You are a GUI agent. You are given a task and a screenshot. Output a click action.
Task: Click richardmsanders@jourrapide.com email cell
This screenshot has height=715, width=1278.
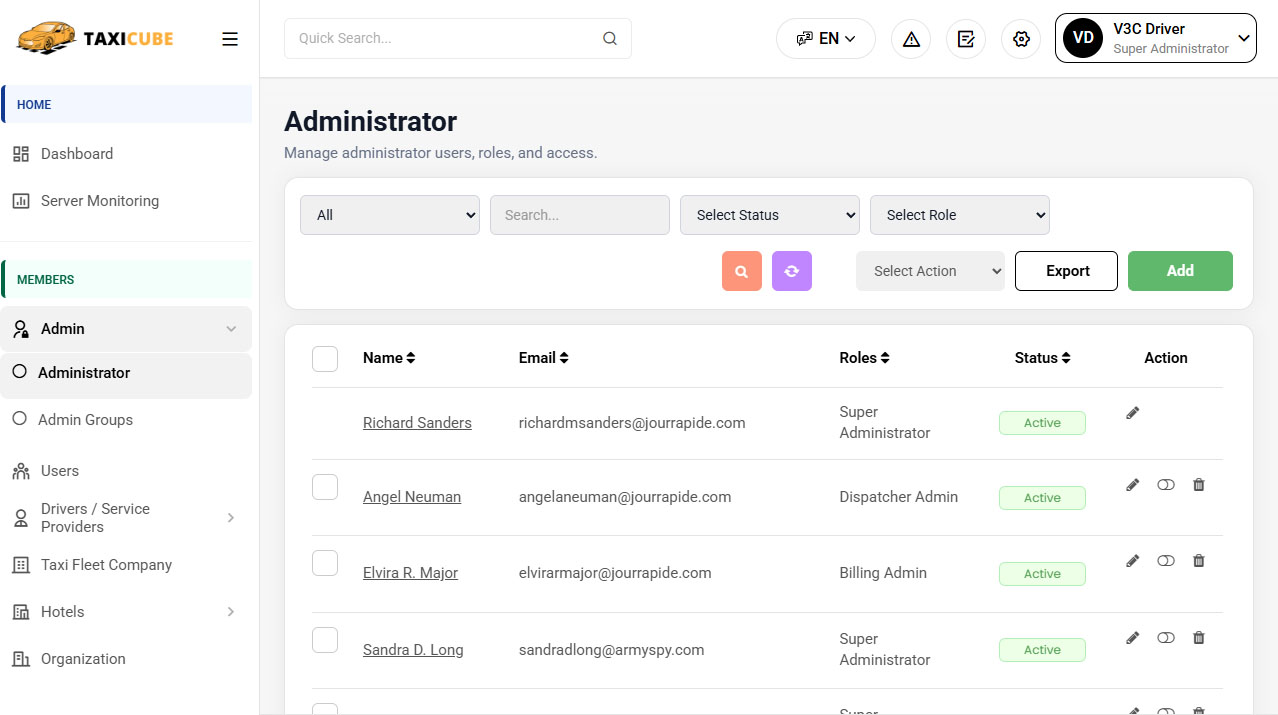click(x=632, y=423)
